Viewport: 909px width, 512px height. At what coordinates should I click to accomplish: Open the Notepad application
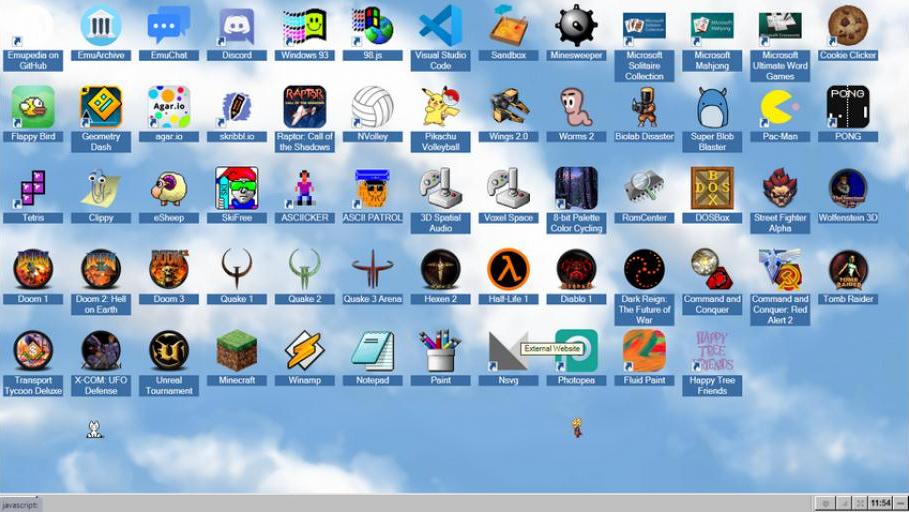tap(372, 351)
